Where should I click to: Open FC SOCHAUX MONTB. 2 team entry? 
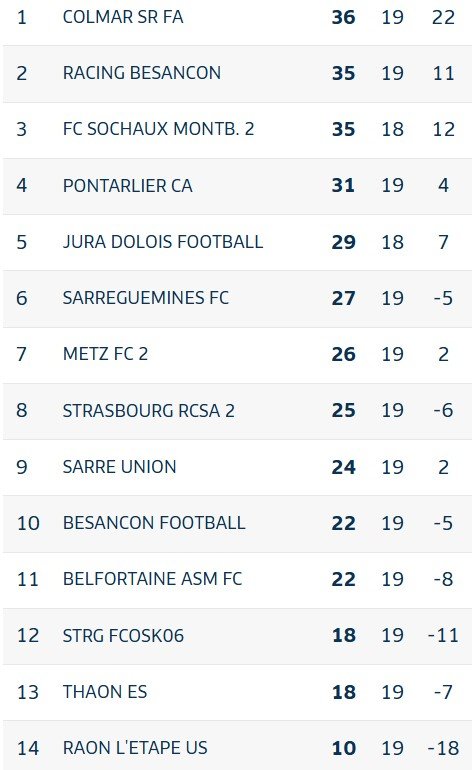point(158,129)
